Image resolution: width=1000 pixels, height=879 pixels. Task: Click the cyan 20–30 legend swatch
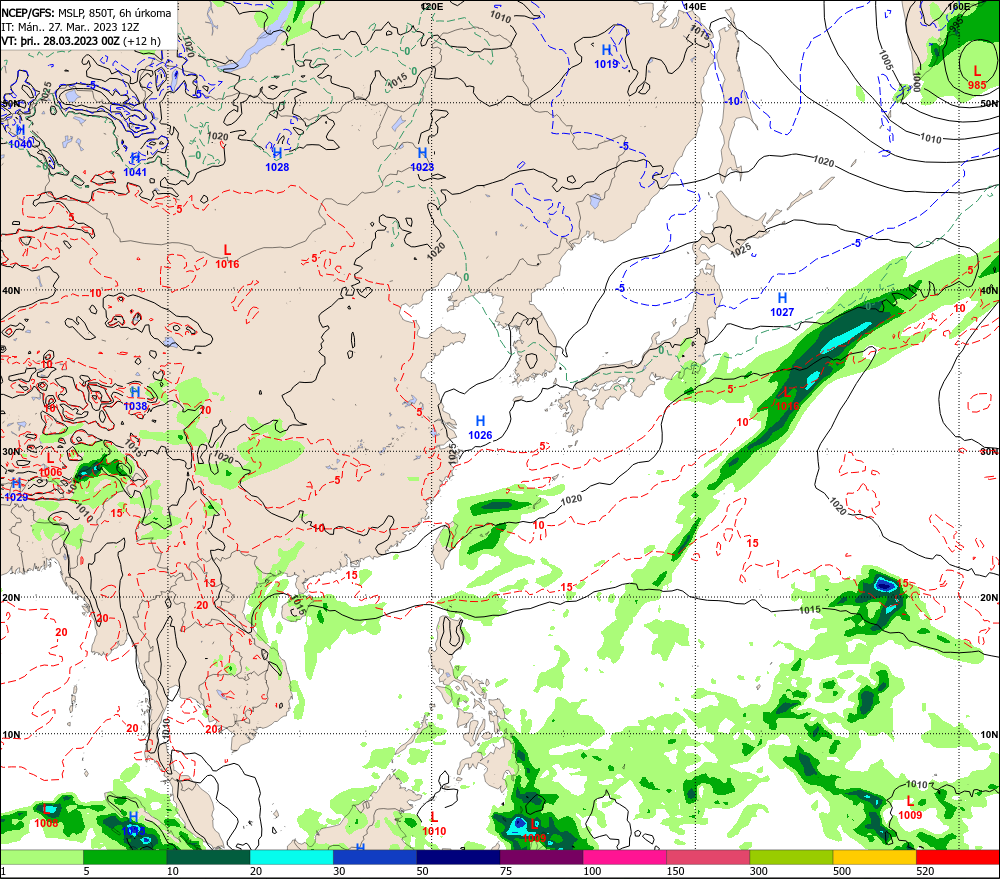291,857
